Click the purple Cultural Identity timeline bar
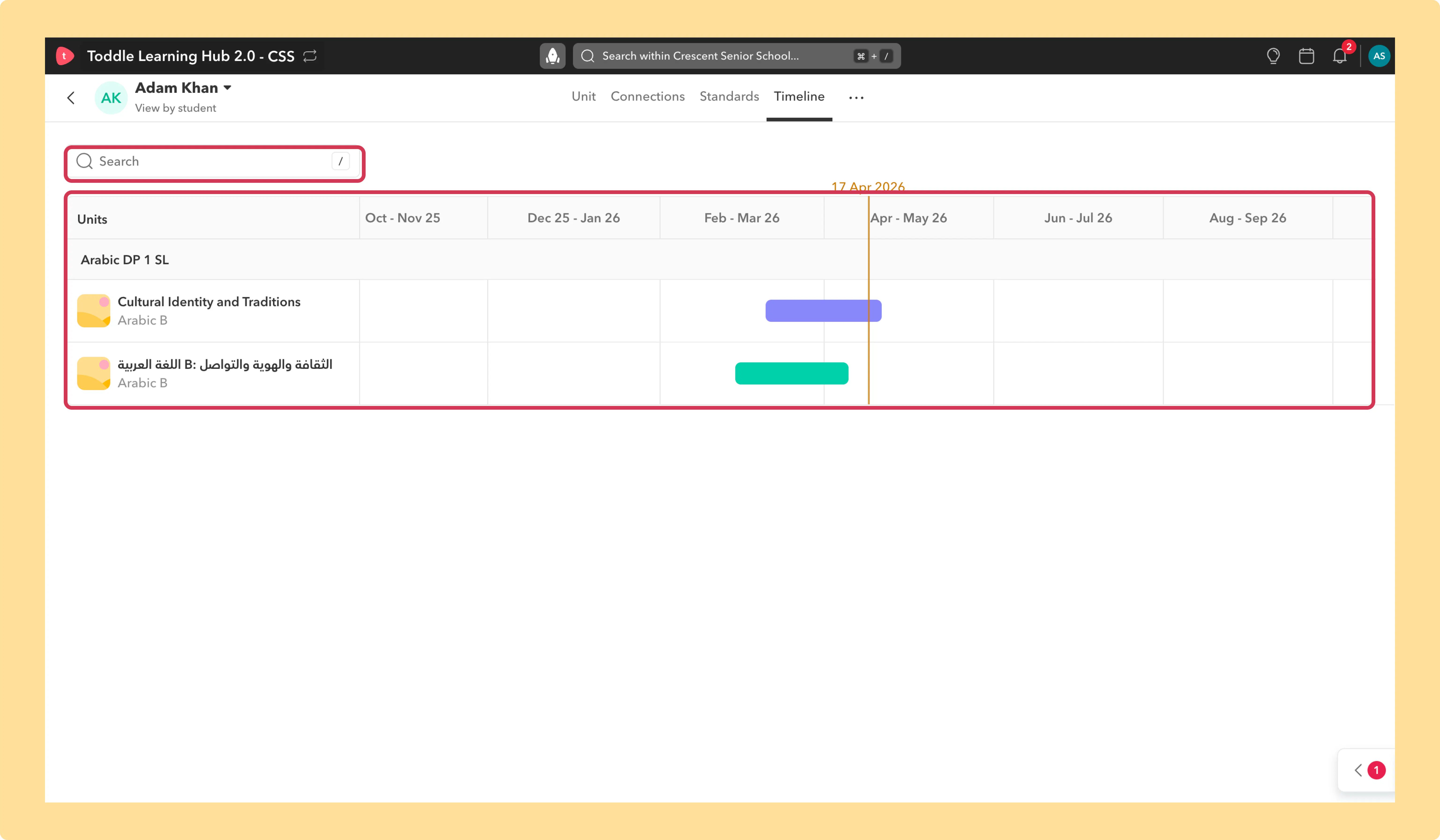This screenshot has height=840, width=1440. click(x=823, y=311)
